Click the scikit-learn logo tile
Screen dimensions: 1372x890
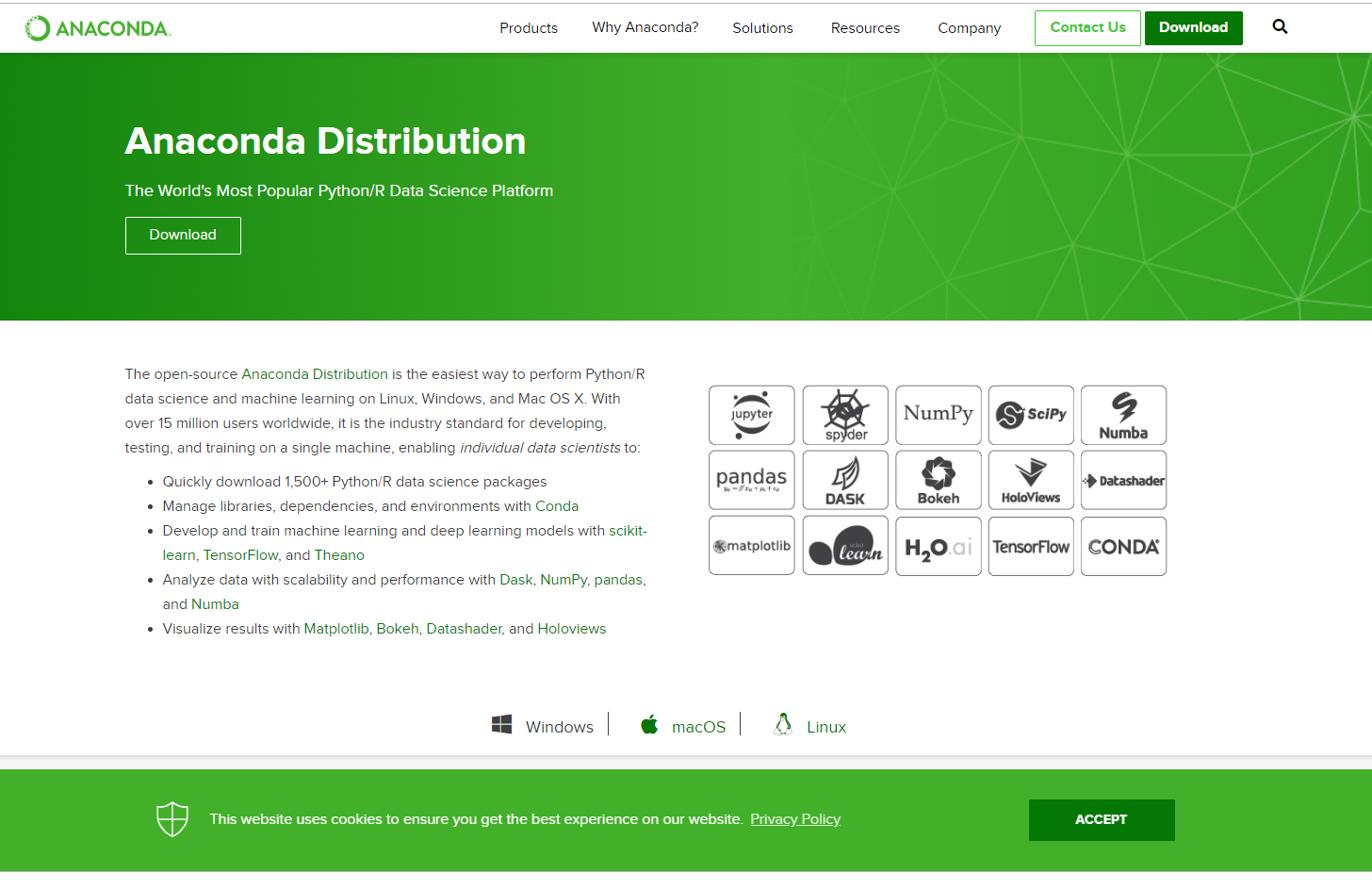(x=845, y=546)
